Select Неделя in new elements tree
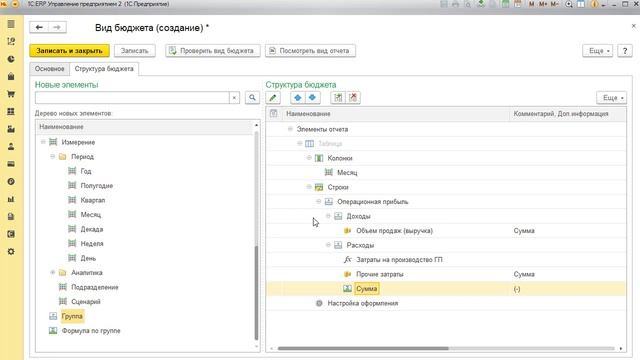This screenshot has width=640, height=360. [x=92, y=243]
